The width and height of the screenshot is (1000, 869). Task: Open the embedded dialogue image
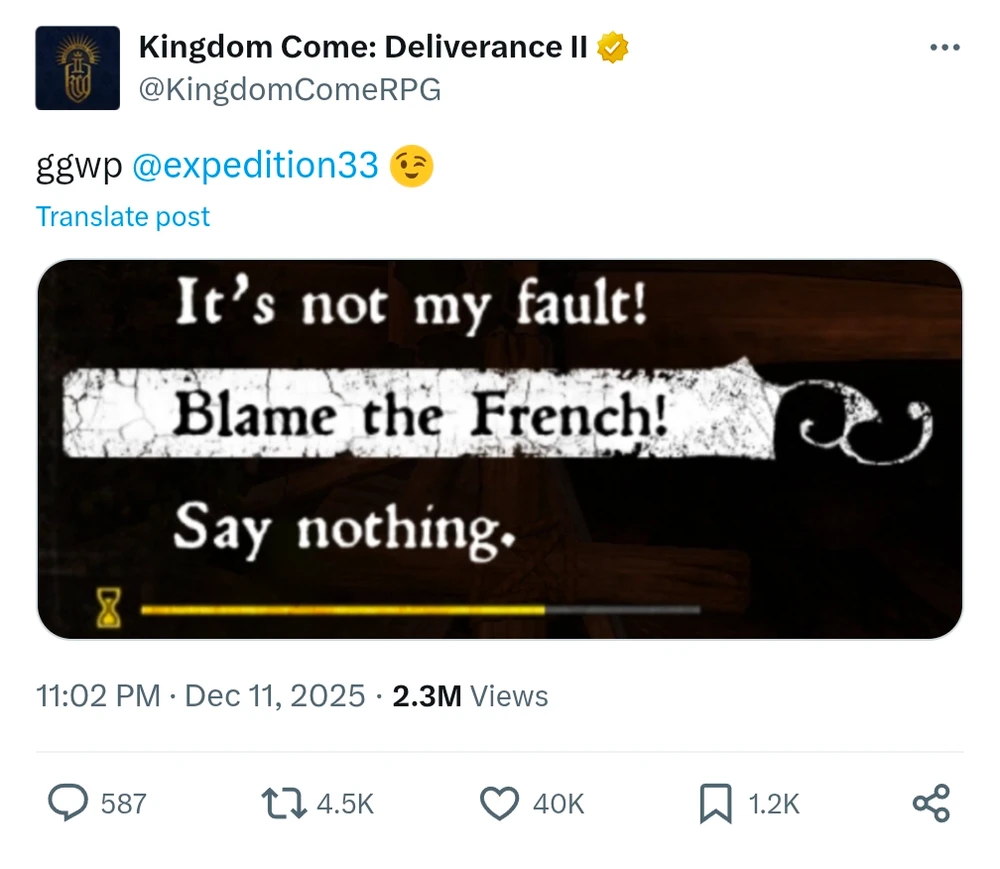point(499,449)
